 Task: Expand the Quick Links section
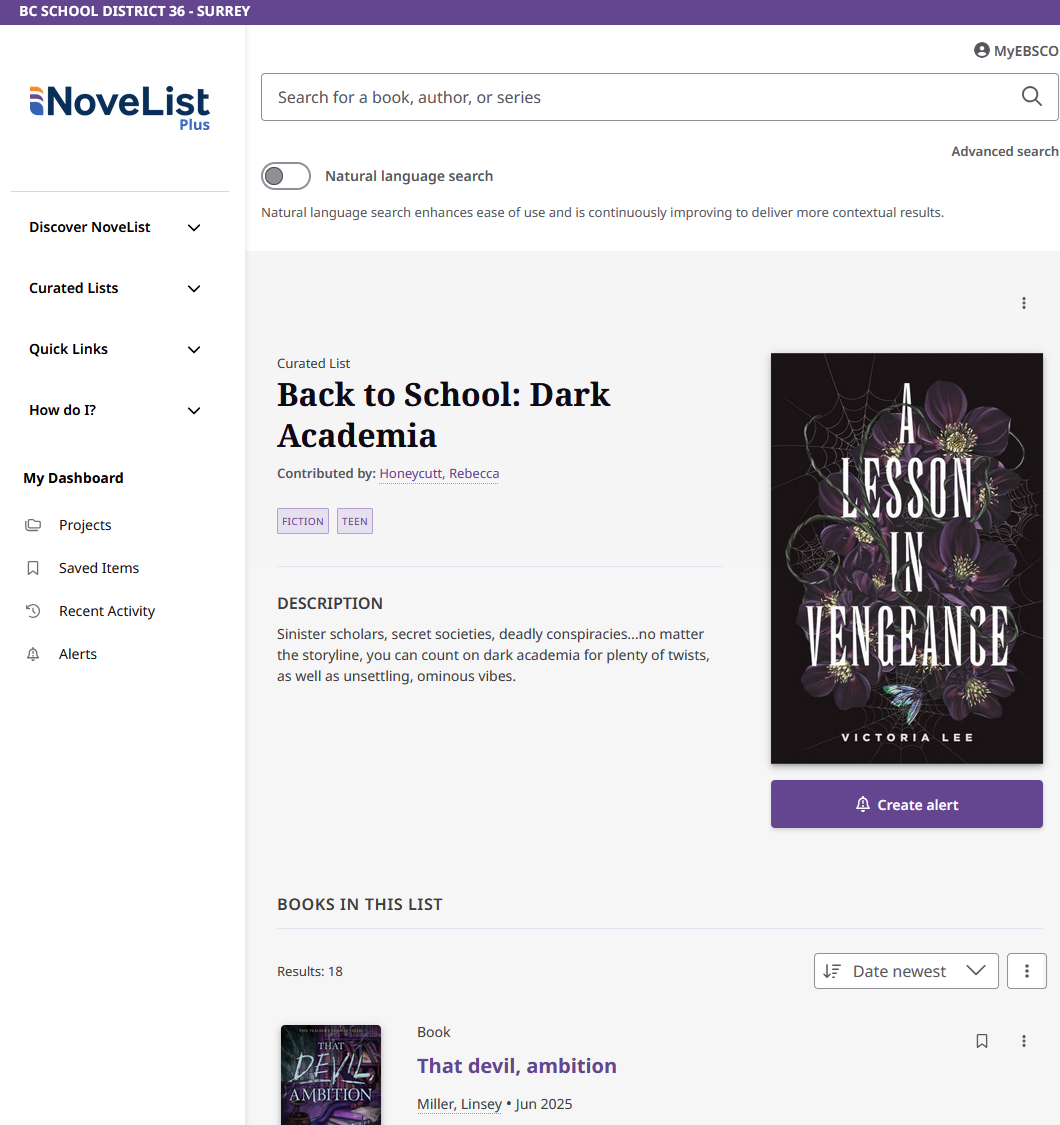click(x=115, y=349)
